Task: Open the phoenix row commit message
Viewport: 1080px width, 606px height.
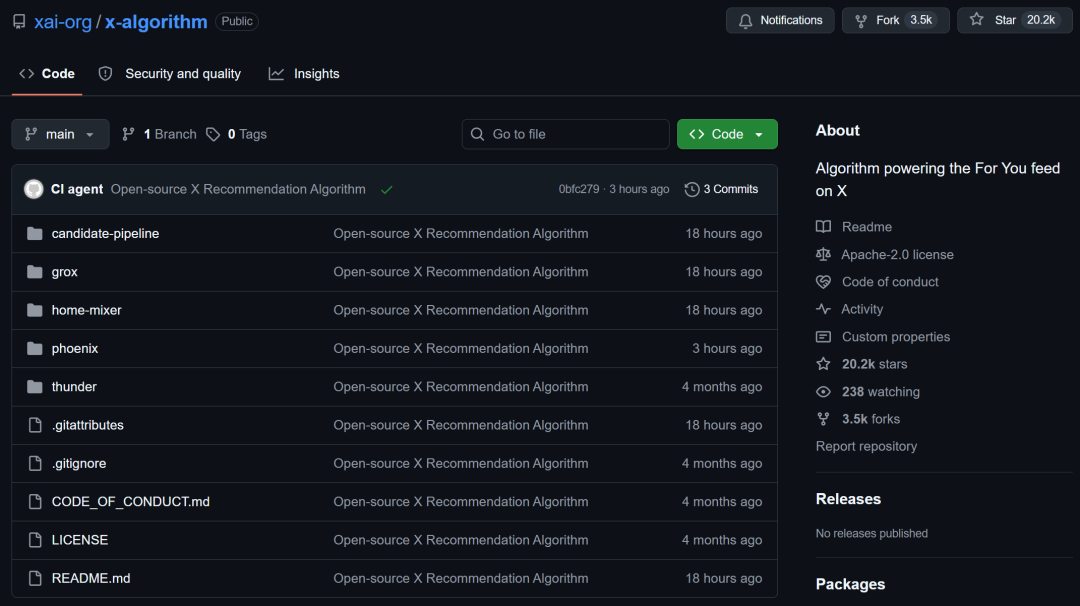Action: click(461, 348)
